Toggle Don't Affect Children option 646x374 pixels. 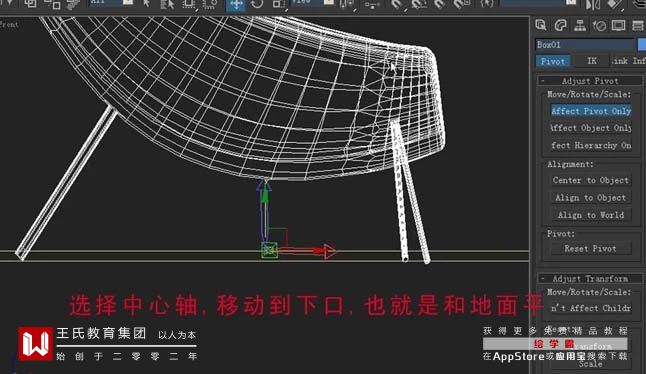coord(591,308)
